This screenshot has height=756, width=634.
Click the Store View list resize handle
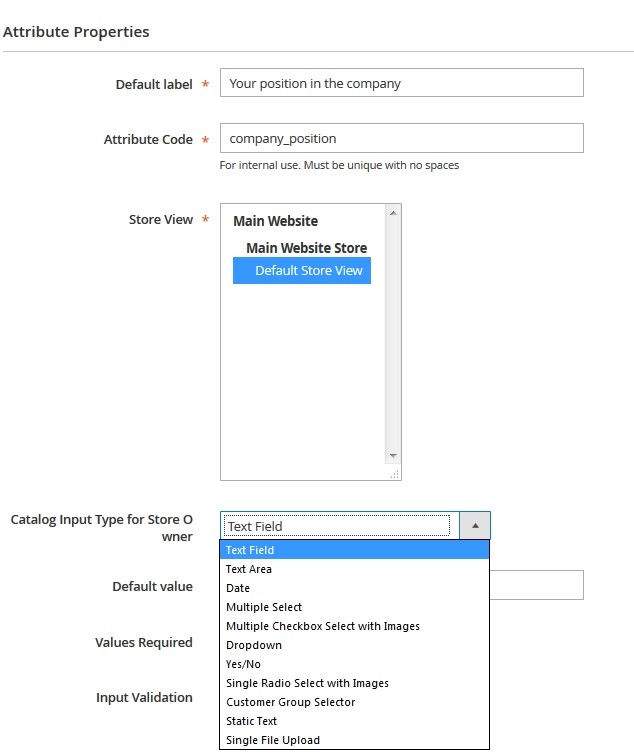pos(394,474)
